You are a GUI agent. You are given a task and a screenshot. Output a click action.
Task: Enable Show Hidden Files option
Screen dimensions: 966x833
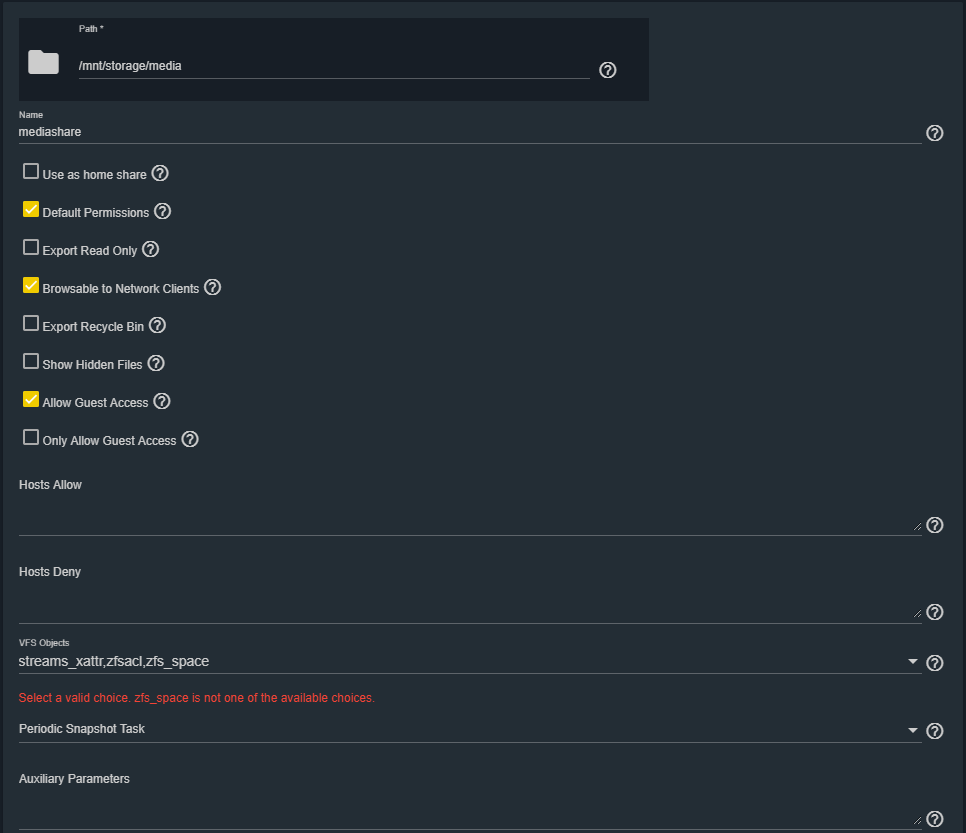pyautogui.click(x=31, y=361)
